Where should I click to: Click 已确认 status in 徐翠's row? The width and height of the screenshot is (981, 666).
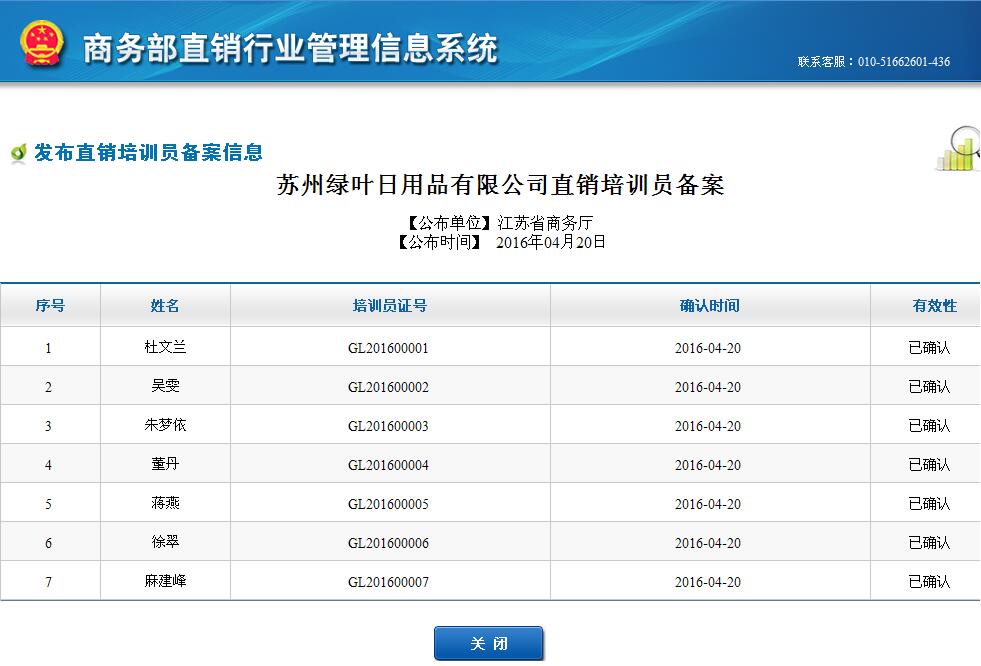(928, 543)
